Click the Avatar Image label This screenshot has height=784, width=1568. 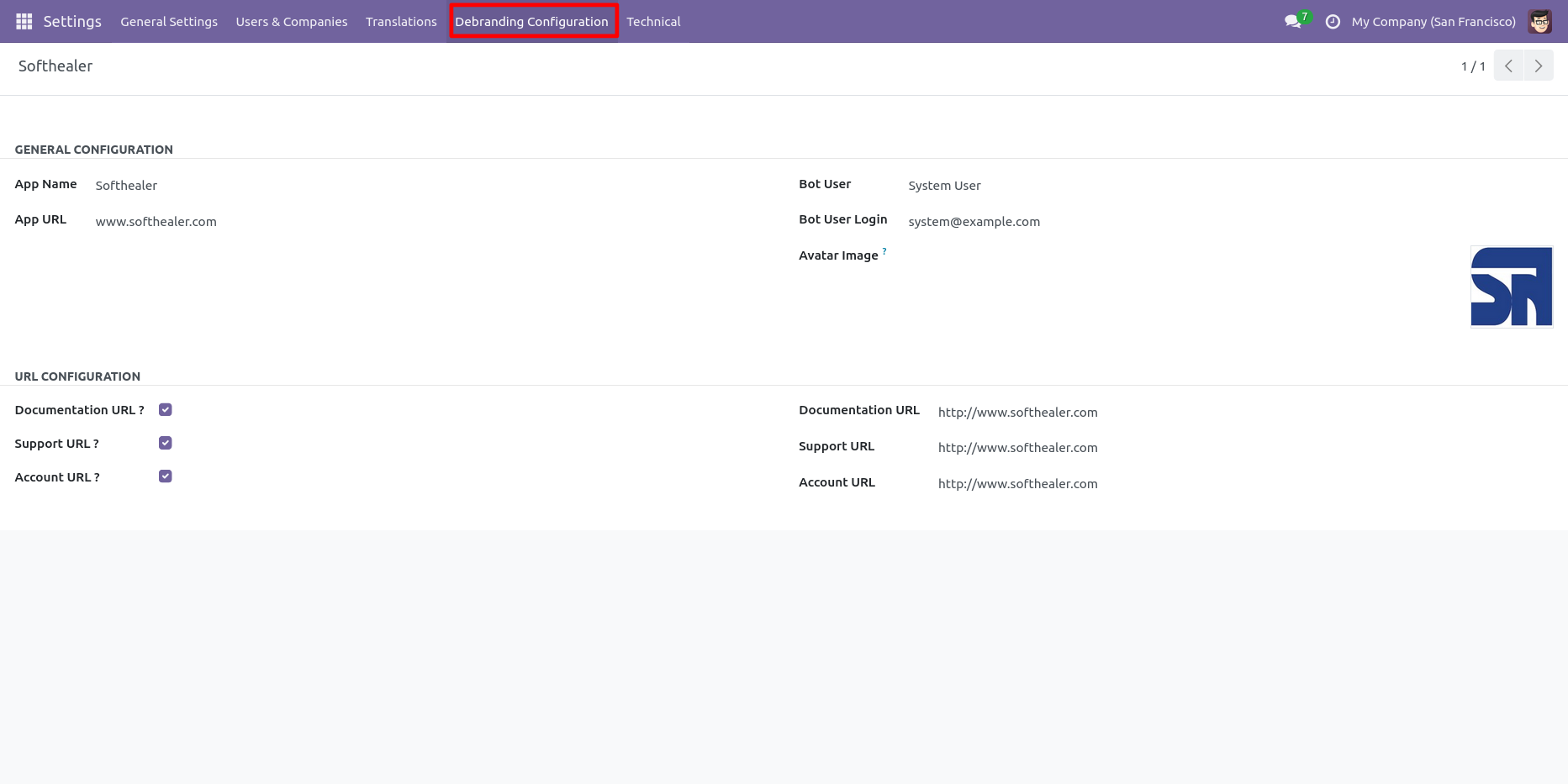pos(838,255)
